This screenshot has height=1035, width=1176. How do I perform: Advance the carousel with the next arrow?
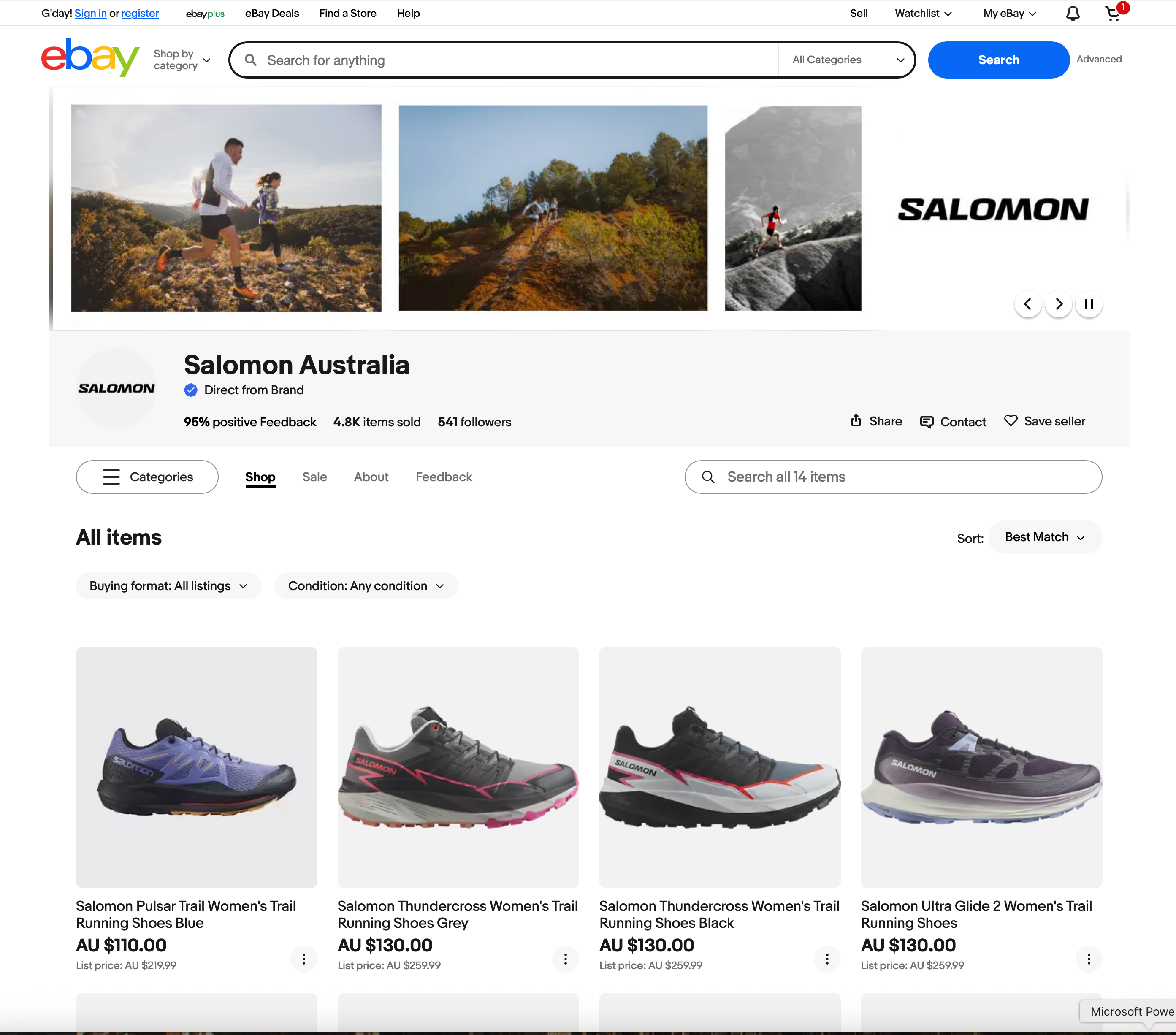pyautogui.click(x=1058, y=304)
